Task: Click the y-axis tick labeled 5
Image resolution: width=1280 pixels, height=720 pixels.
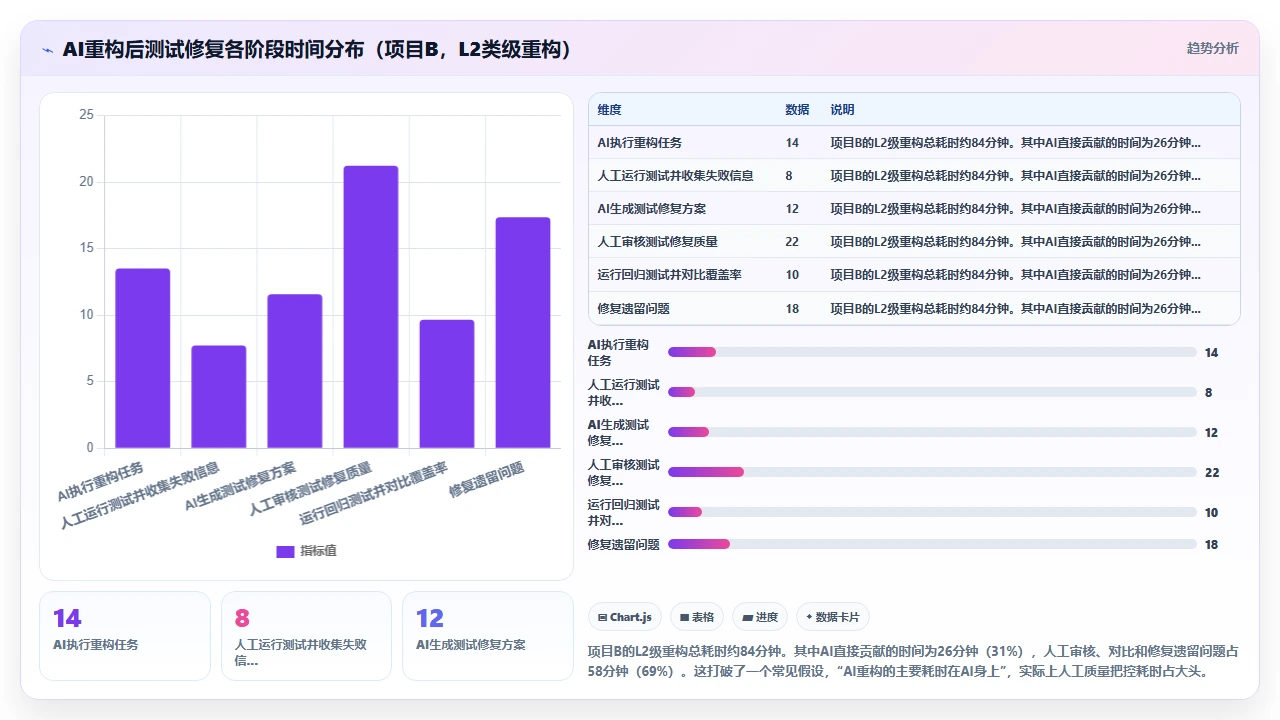Action: 90,381
